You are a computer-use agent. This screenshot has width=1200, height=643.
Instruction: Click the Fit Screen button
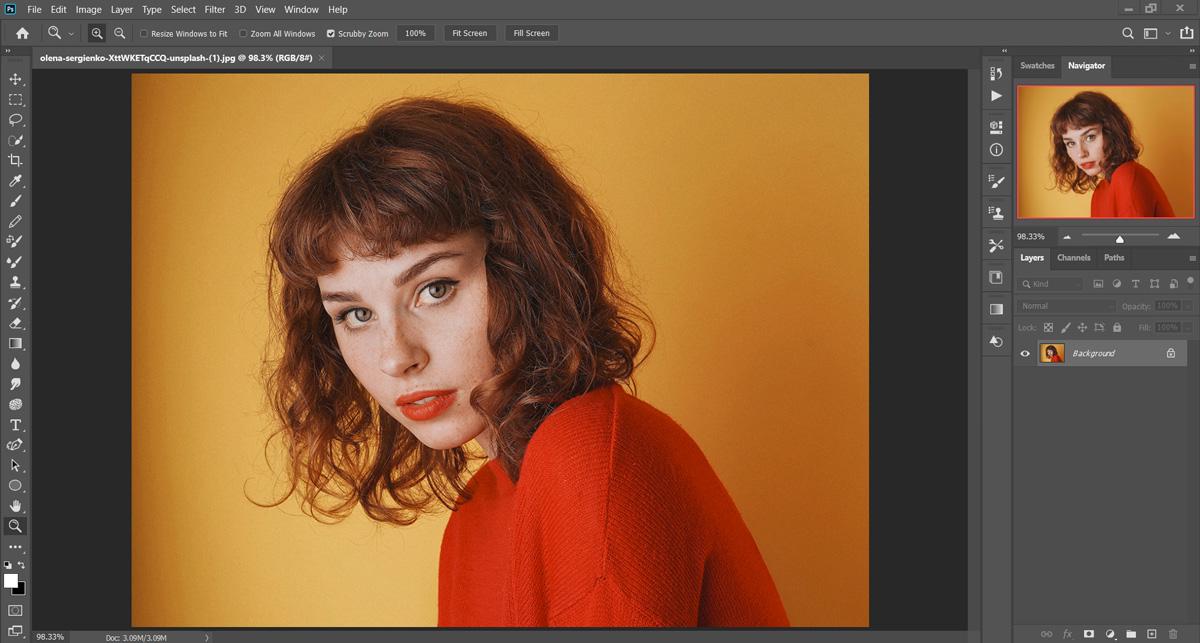tap(469, 33)
